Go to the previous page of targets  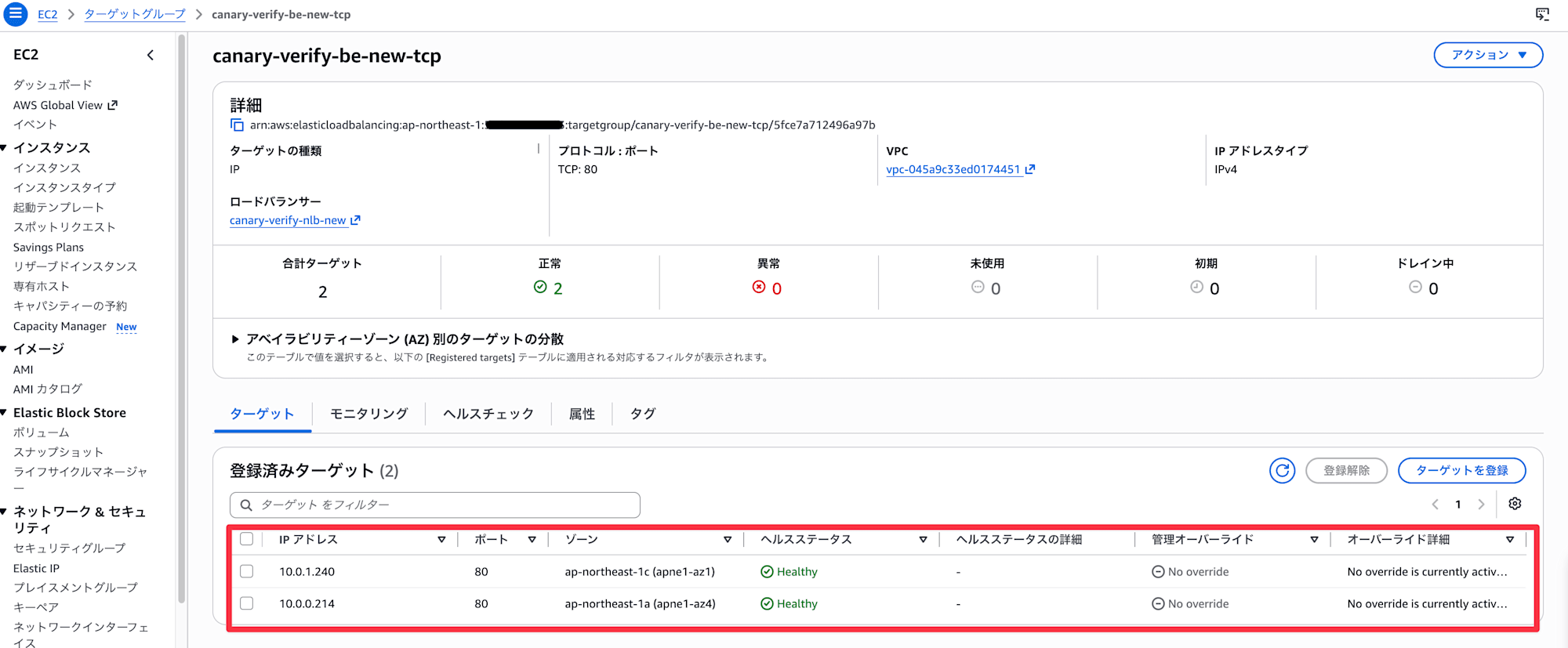click(1435, 505)
